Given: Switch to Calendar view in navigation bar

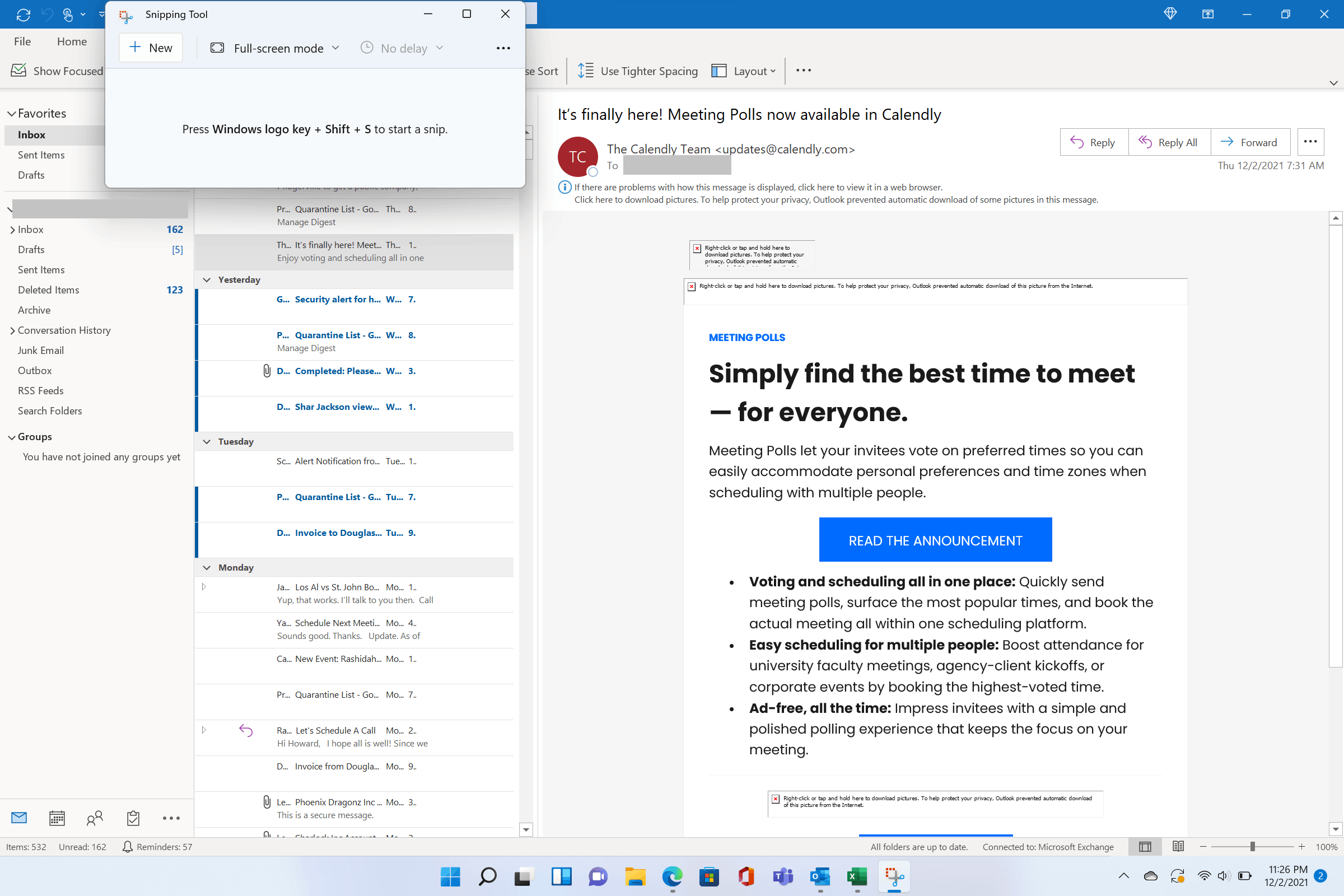Looking at the screenshot, I should tap(57, 818).
